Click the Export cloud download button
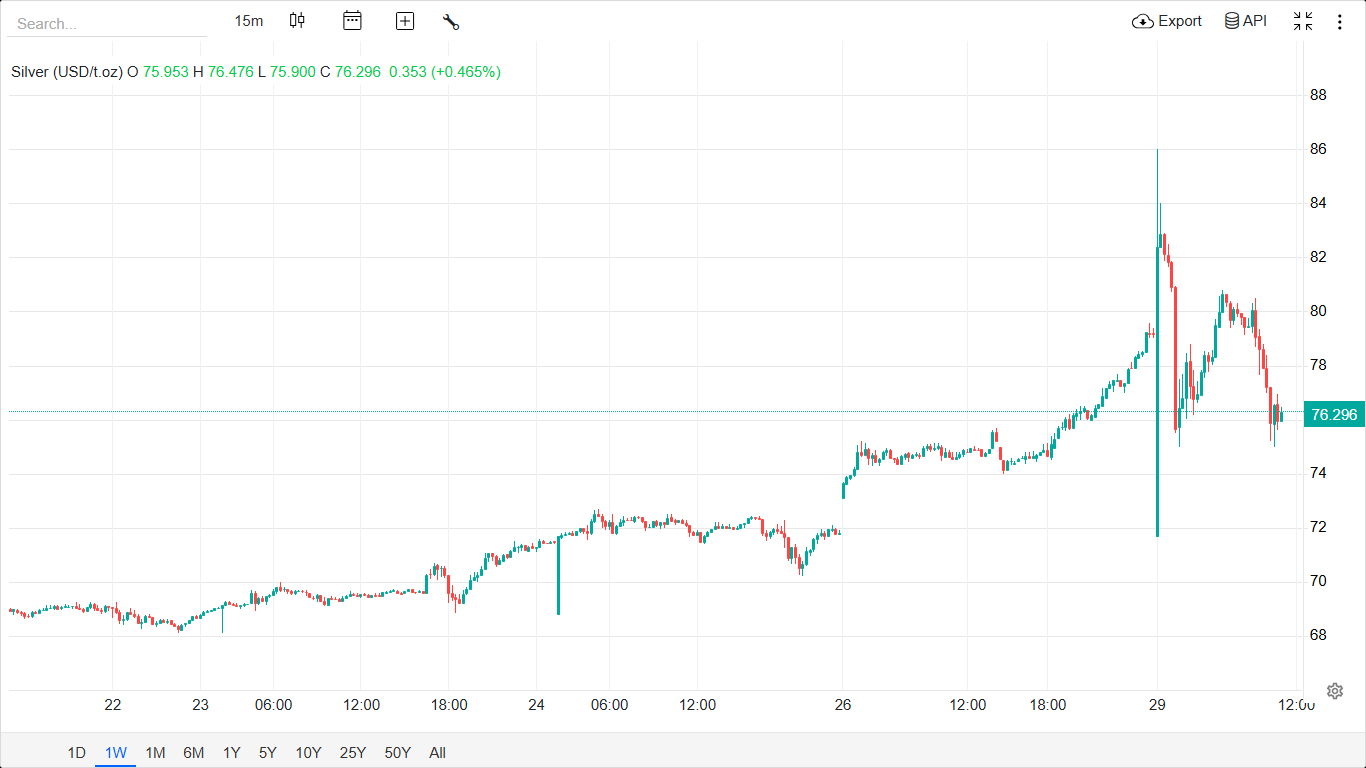The width and height of the screenshot is (1366, 768). tap(1167, 21)
